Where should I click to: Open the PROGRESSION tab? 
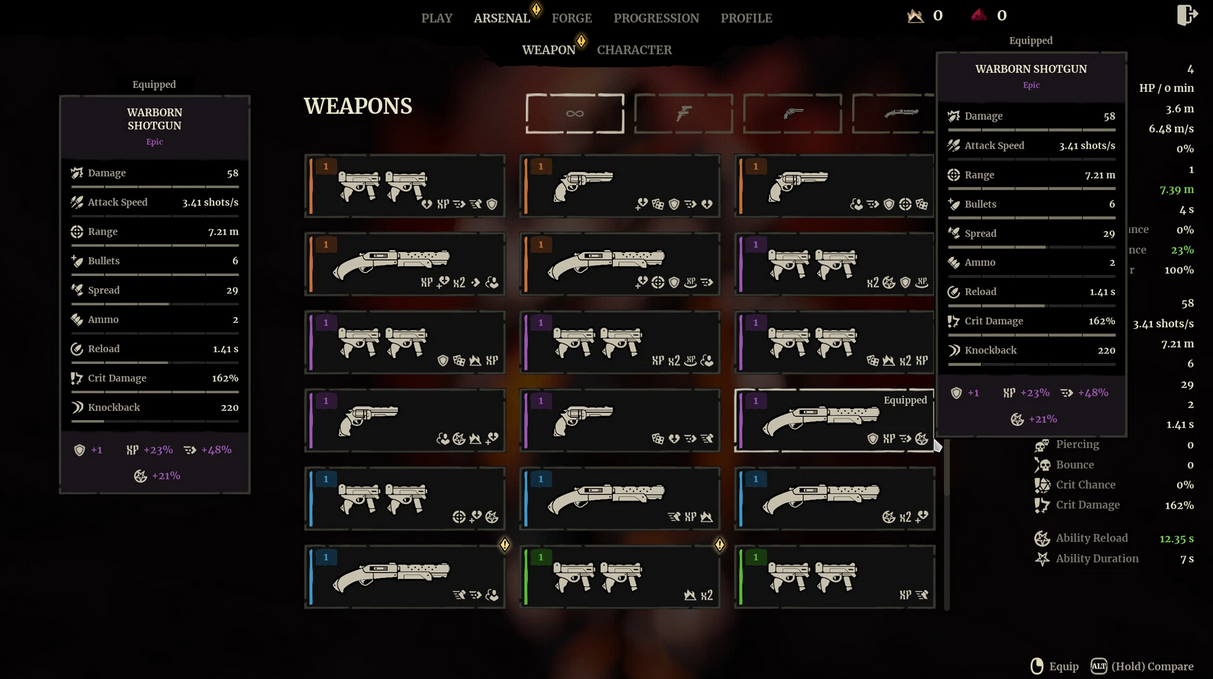(x=656, y=18)
